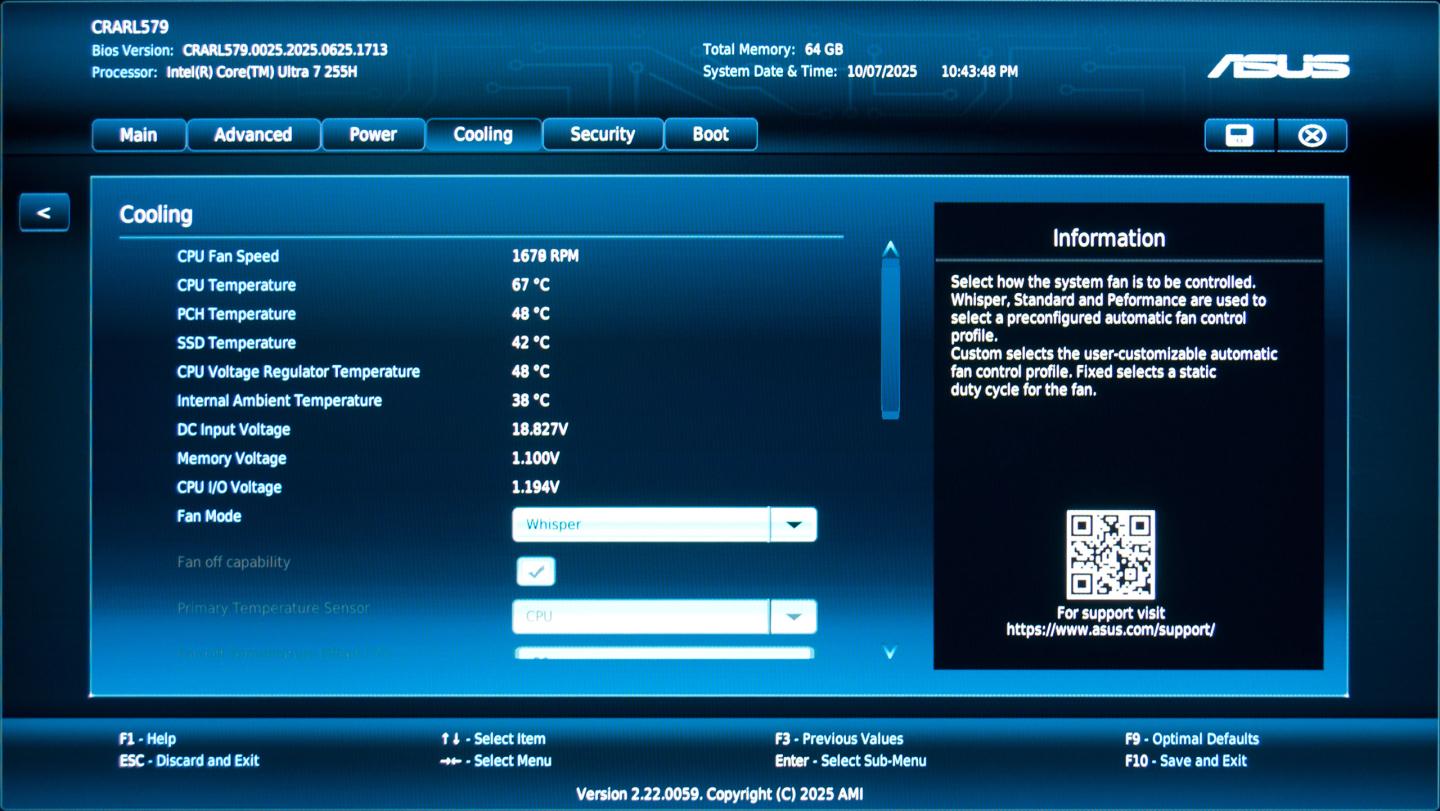The width and height of the screenshot is (1440, 811).
Task: Click the CPU Voltage Regulator Temperature value
Action: pos(531,372)
